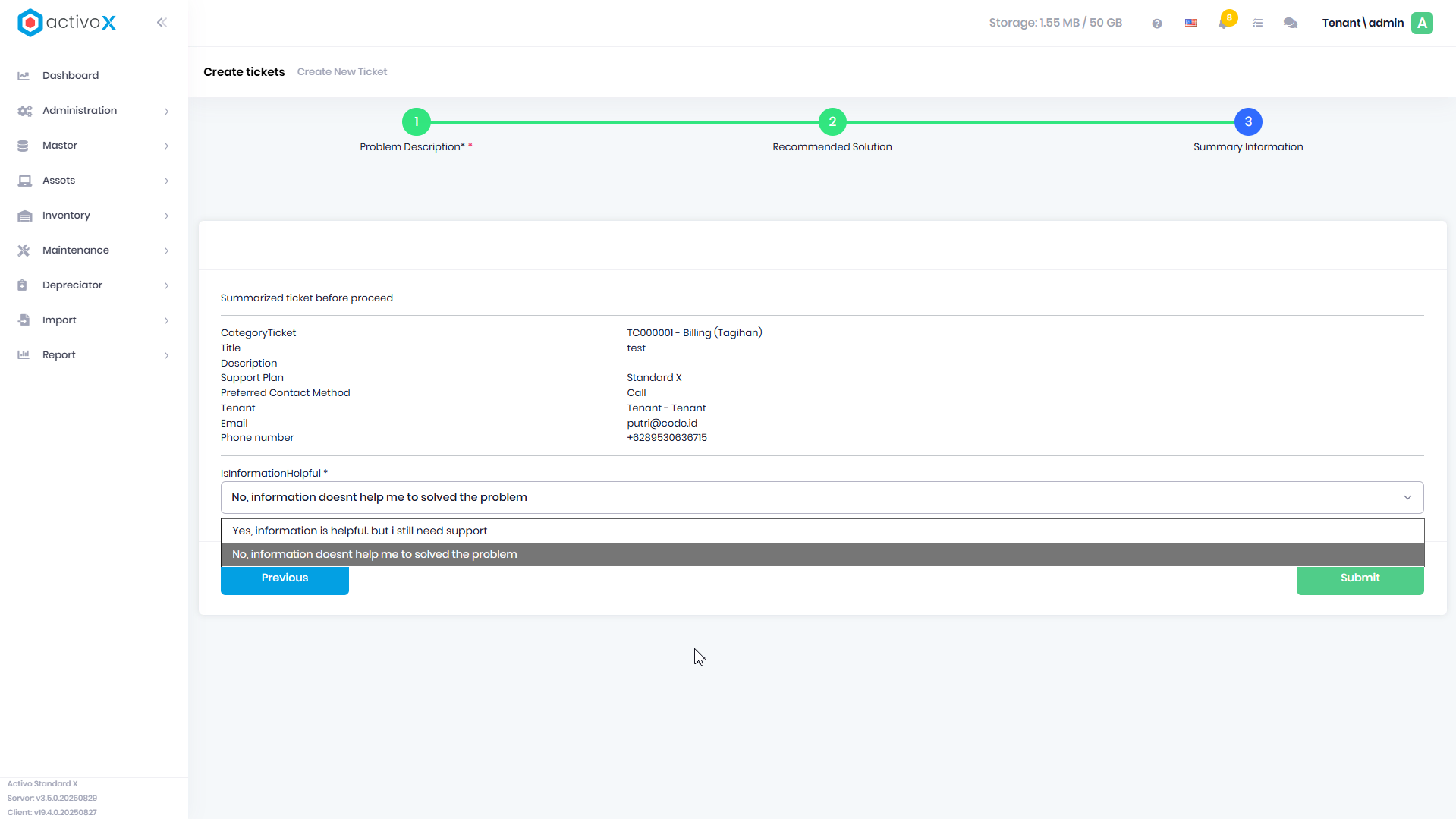Expand the Report menu chevron
The height and width of the screenshot is (819, 1456).
(166, 356)
